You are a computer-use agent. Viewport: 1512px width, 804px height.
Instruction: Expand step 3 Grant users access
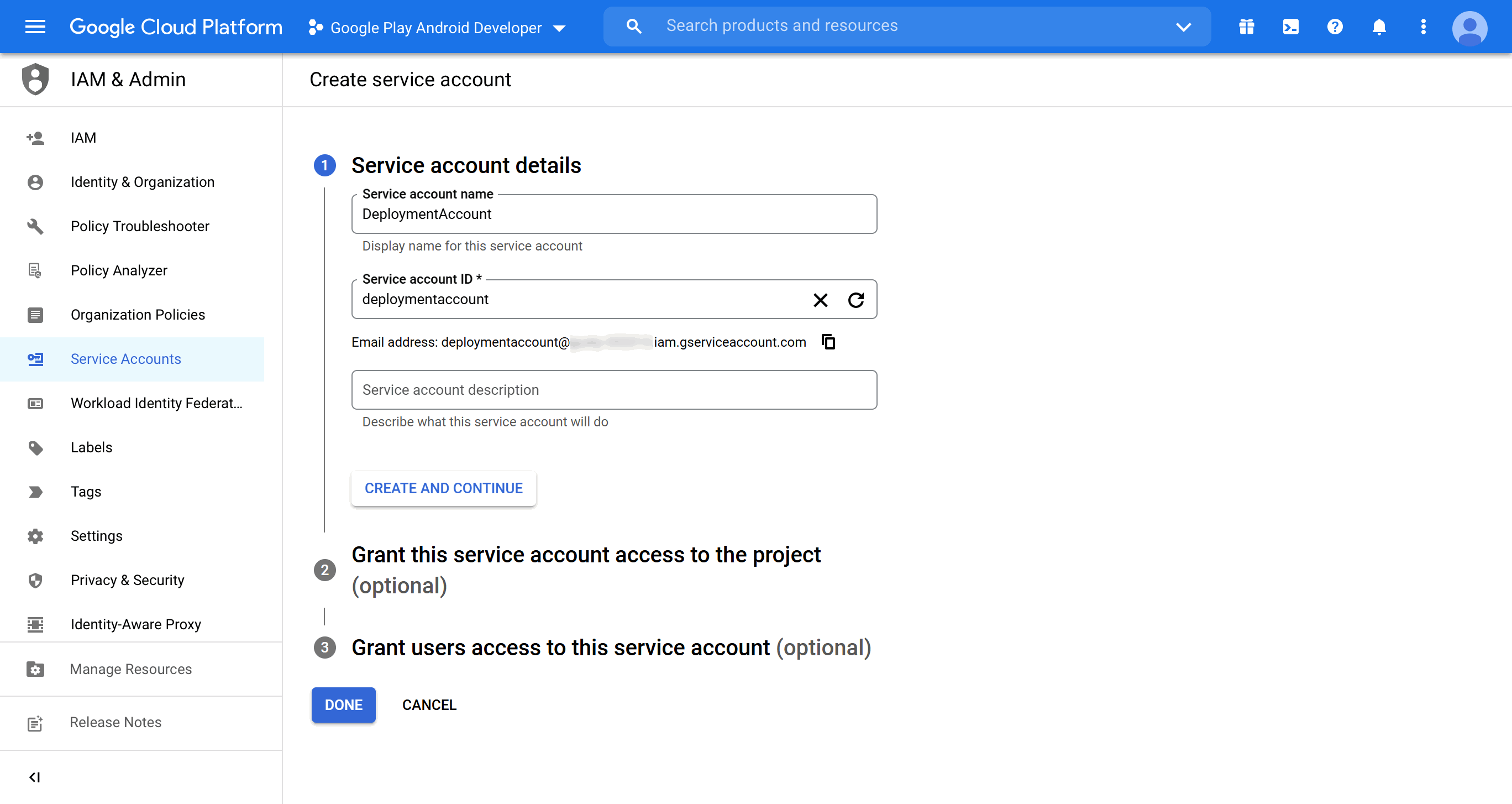611,647
